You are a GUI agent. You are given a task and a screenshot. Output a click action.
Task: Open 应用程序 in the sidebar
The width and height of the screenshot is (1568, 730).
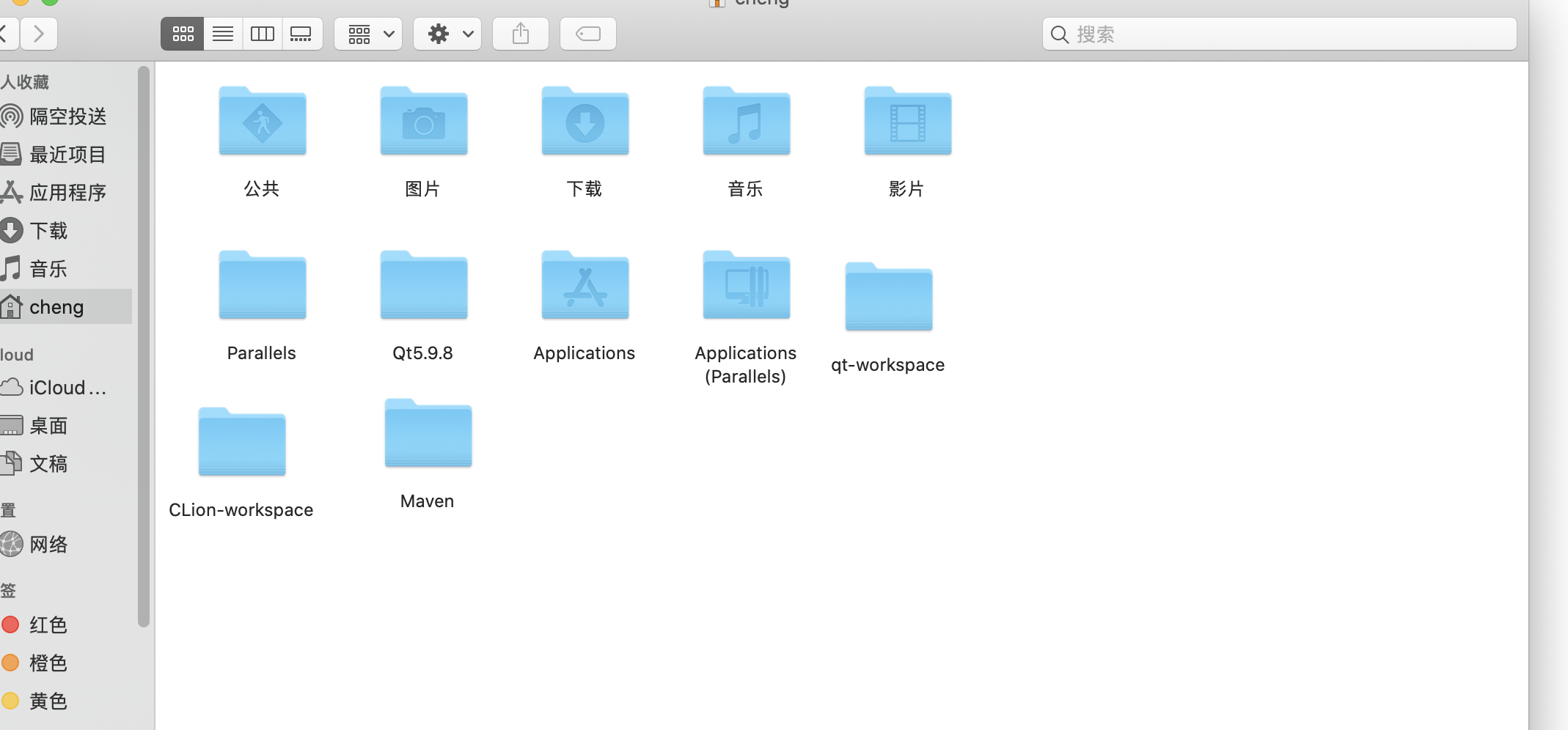coord(67,193)
